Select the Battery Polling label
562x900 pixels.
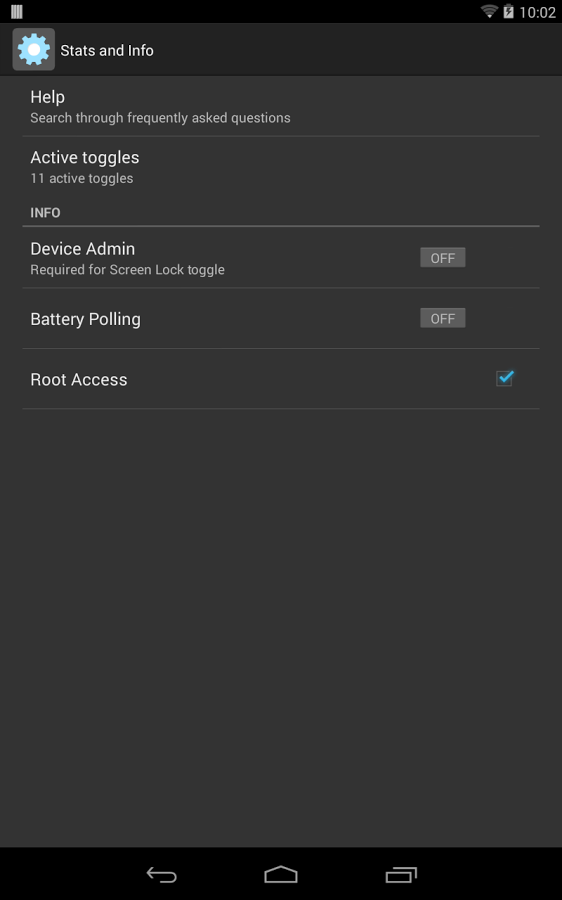click(x=86, y=319)
